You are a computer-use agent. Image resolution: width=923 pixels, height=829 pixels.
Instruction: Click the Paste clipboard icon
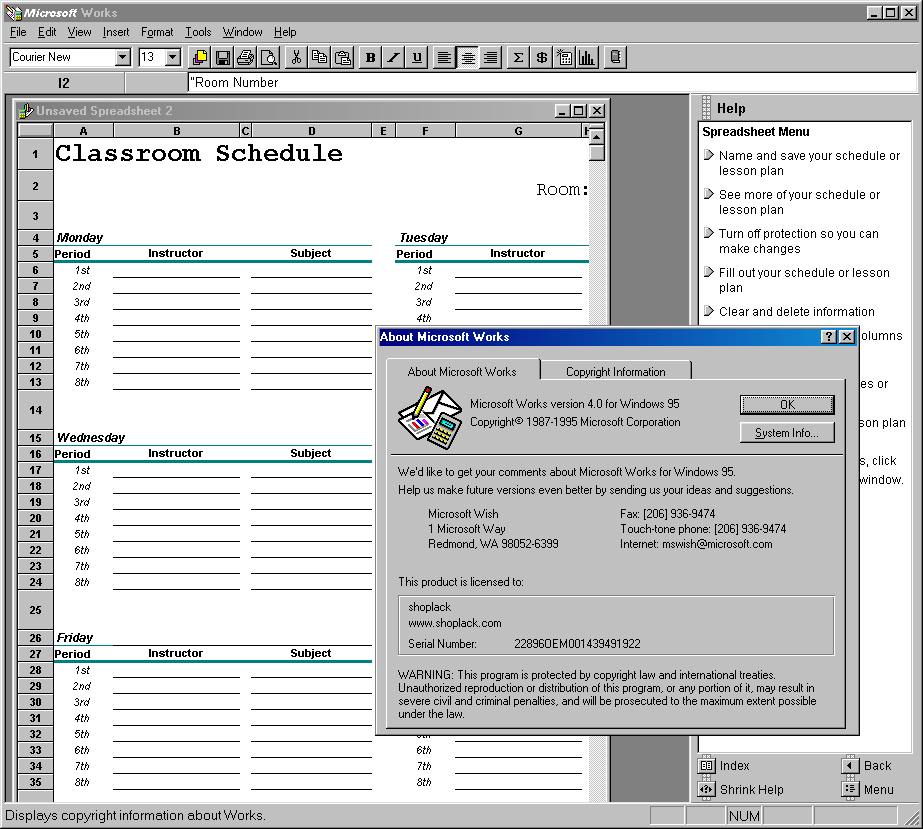342,57
